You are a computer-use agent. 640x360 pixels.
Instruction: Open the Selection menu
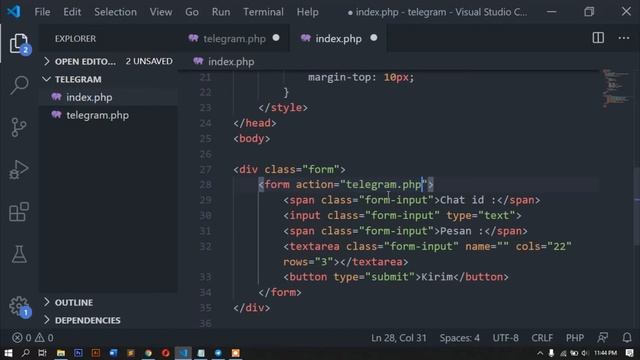(x=116, y=12)
